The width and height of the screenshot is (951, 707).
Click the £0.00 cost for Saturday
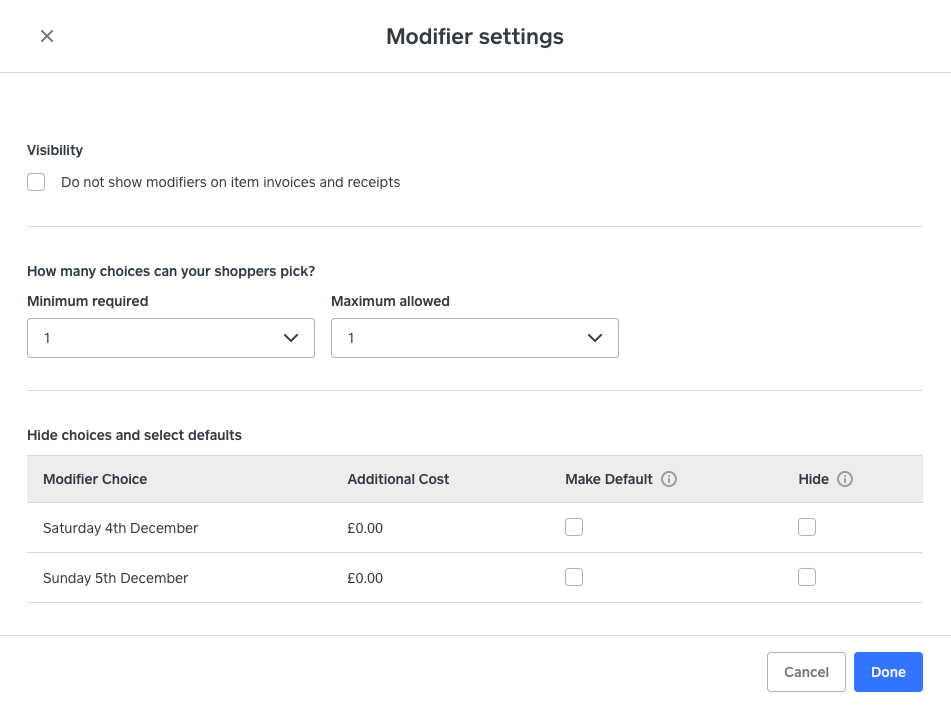365,528
